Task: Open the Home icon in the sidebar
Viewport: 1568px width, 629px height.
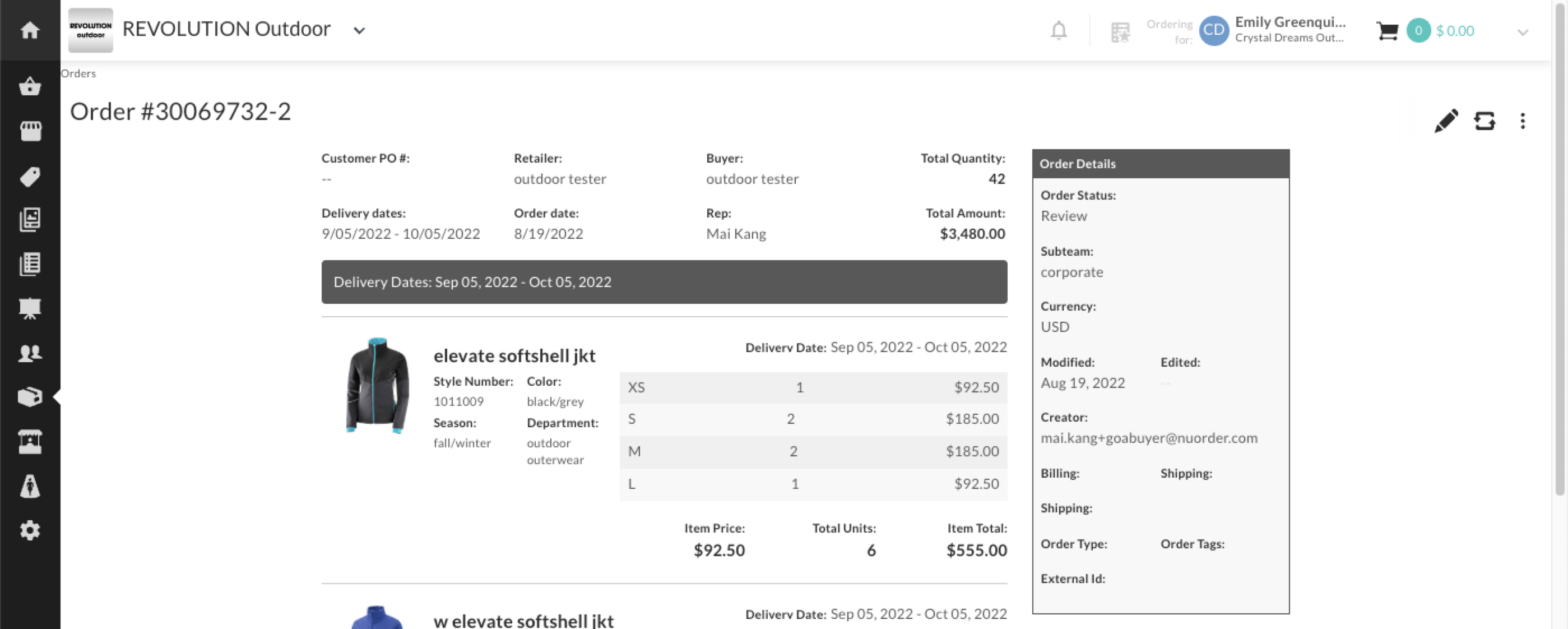Action: coord(29,30)
